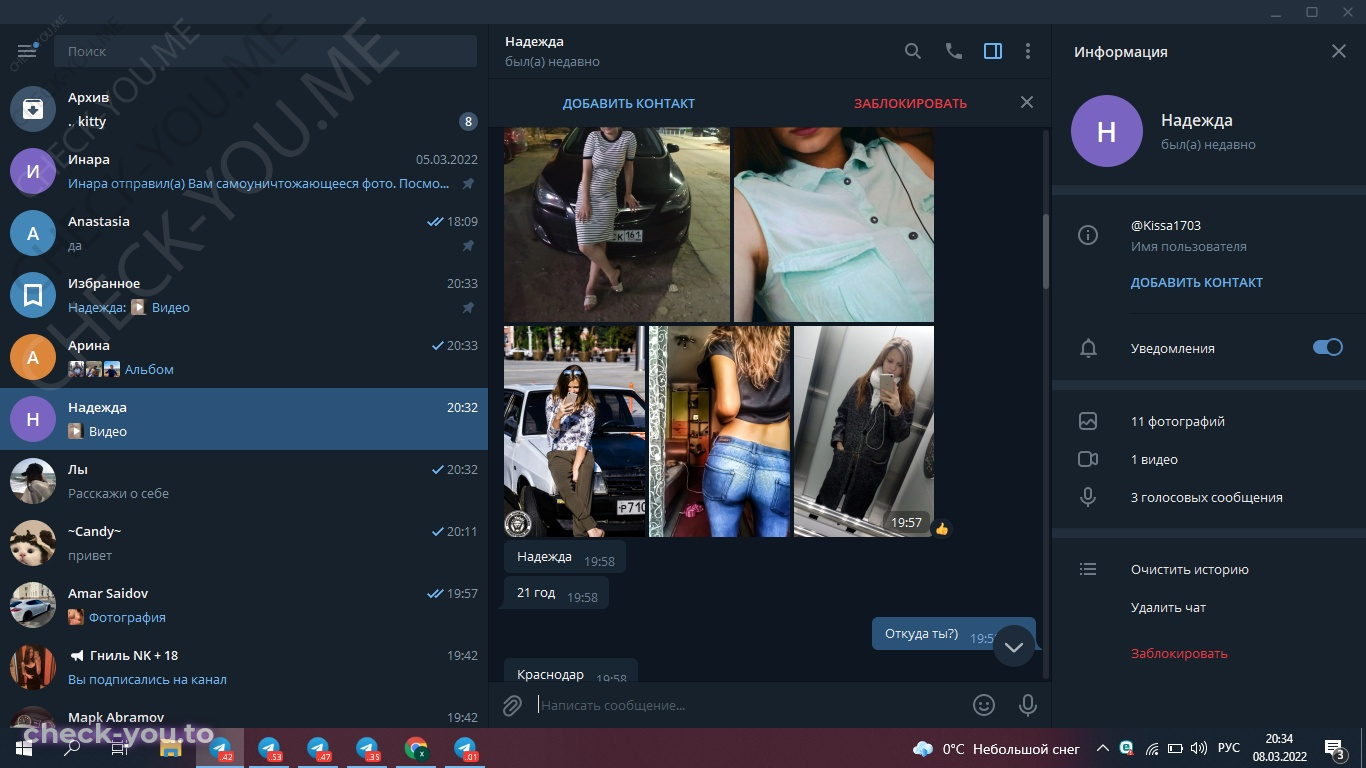Select Удалить чат

click(x=1169, y=607)
